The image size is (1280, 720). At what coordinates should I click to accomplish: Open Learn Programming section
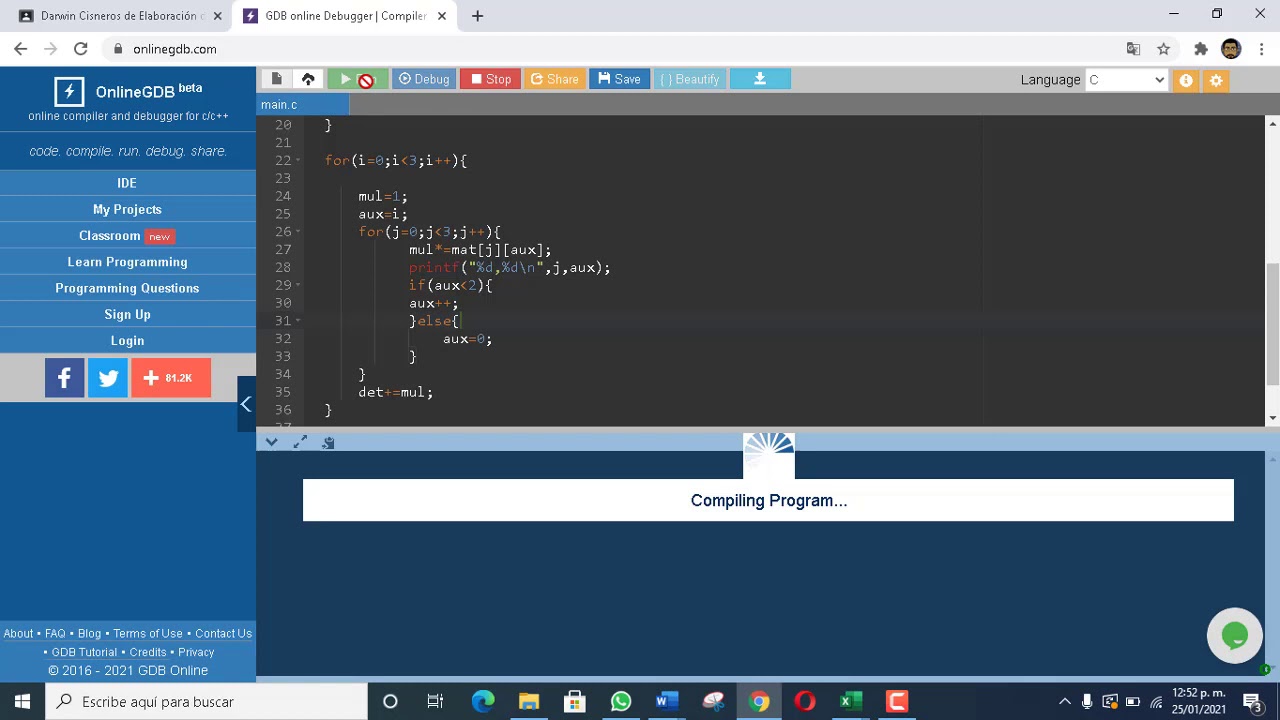(x=127, y=262)
